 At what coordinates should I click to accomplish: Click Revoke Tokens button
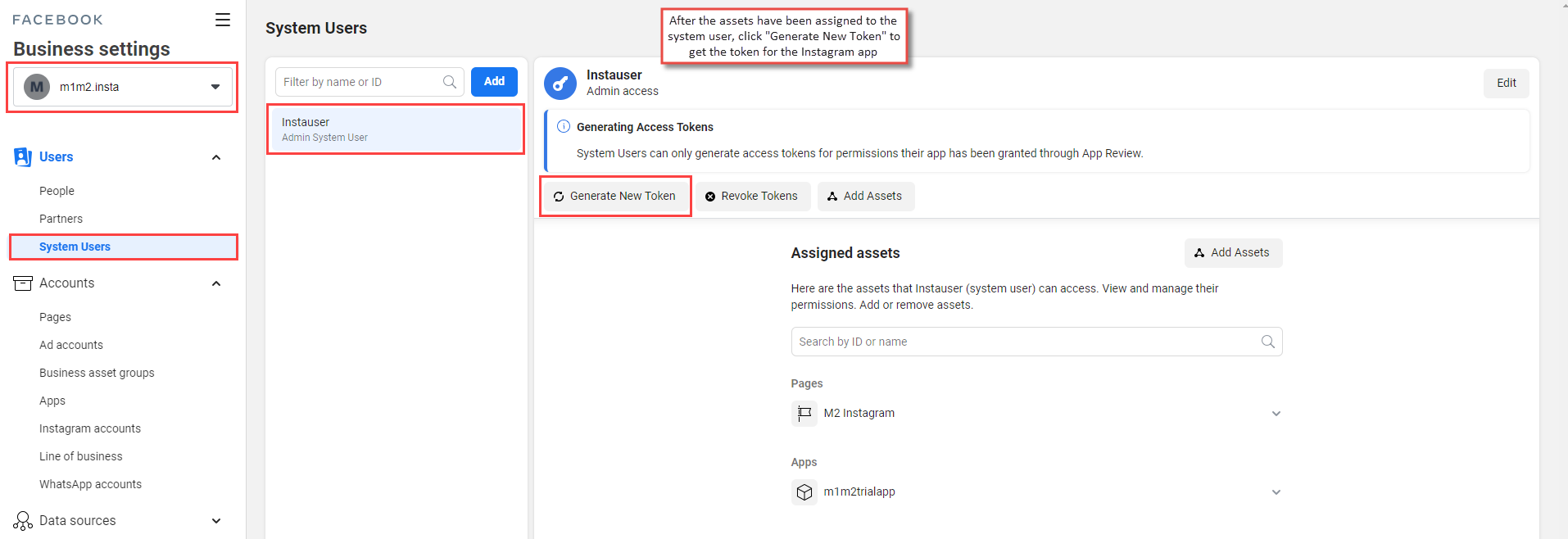(752, 197)
